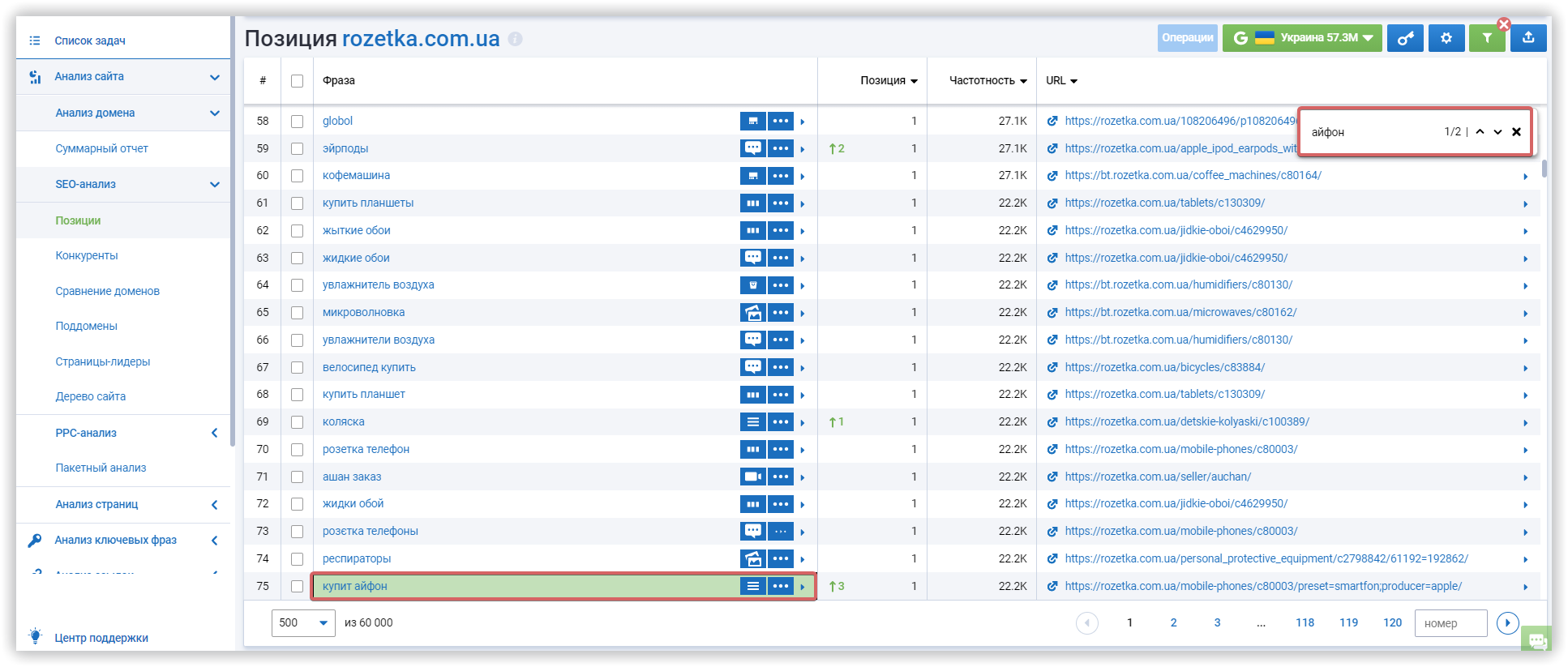
Task: Go to next search match arrow
Action: point(1498,132)
